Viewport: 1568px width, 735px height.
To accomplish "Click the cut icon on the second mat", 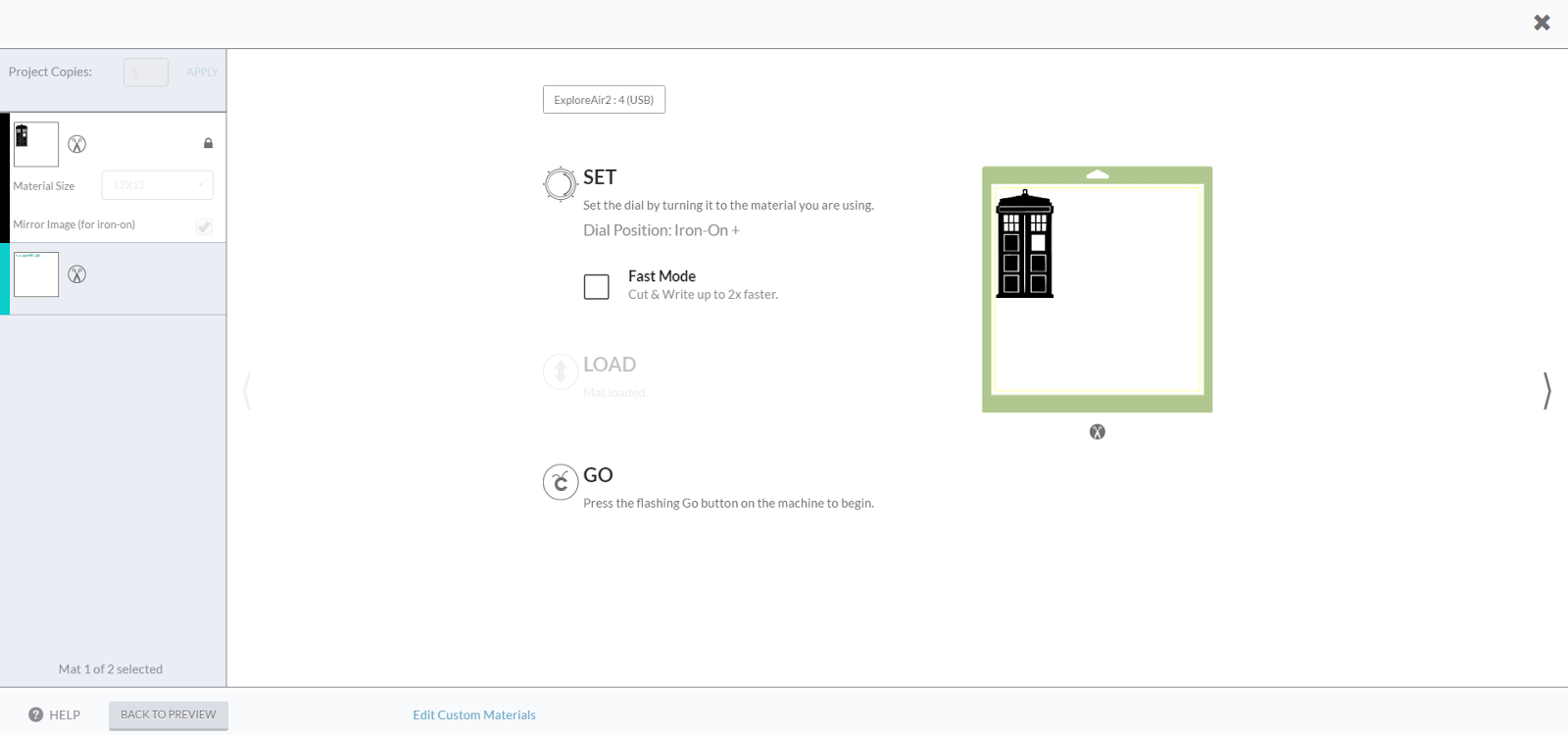I will [x=76, y=274].
